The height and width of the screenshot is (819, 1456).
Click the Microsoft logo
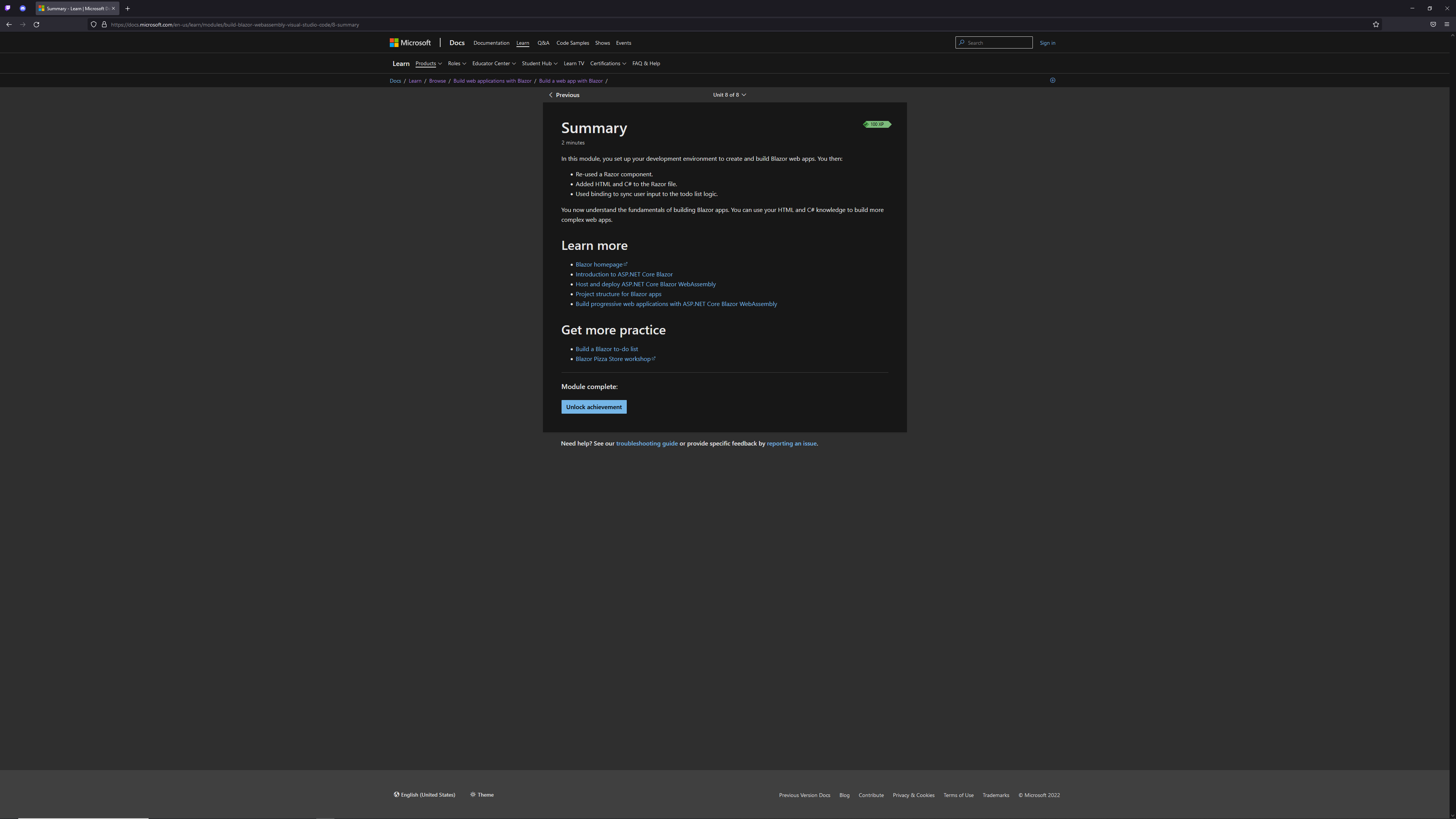tap(410, 43)
